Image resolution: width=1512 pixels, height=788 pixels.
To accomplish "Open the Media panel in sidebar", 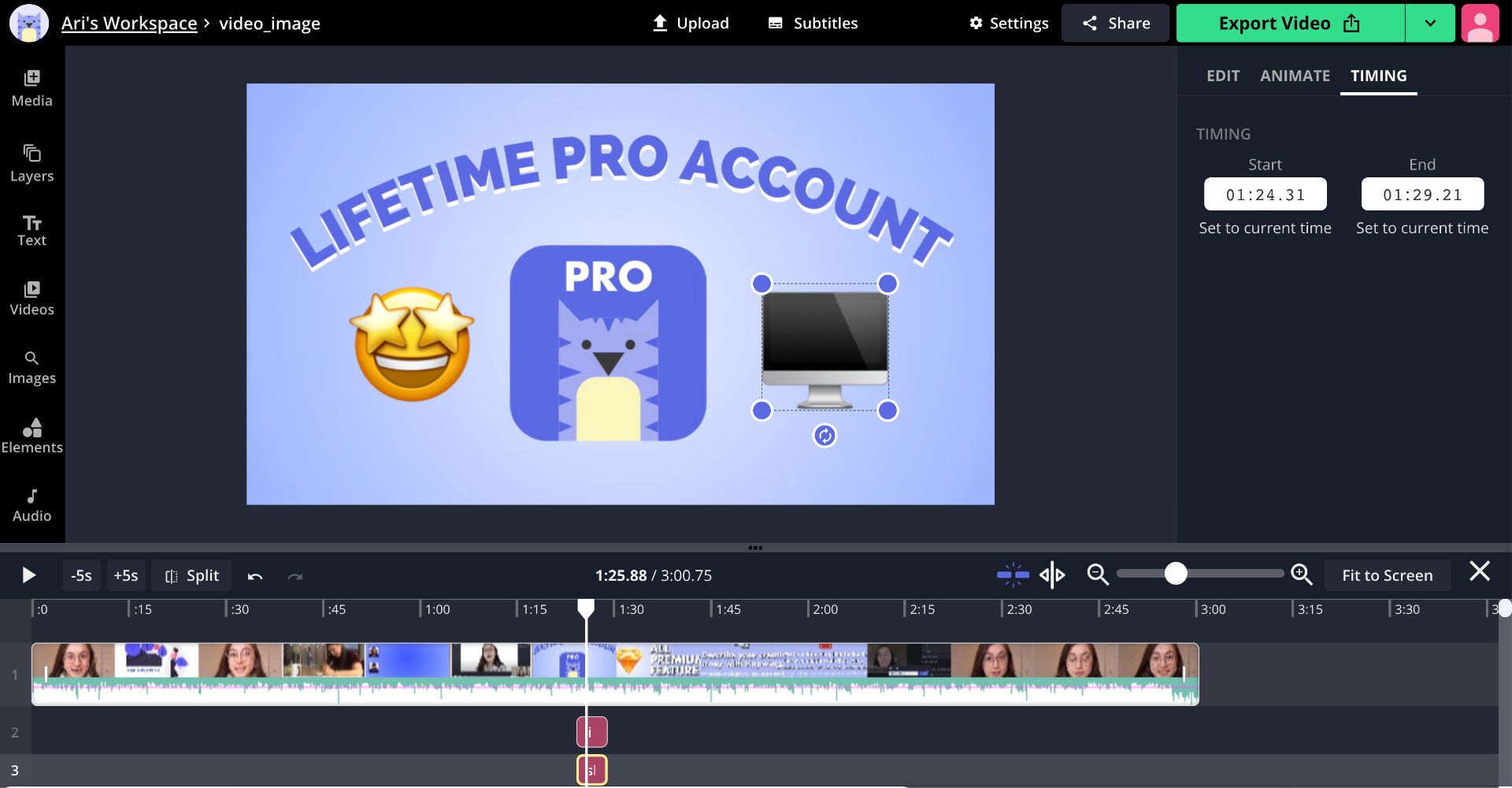I will [x=31, y=88].
